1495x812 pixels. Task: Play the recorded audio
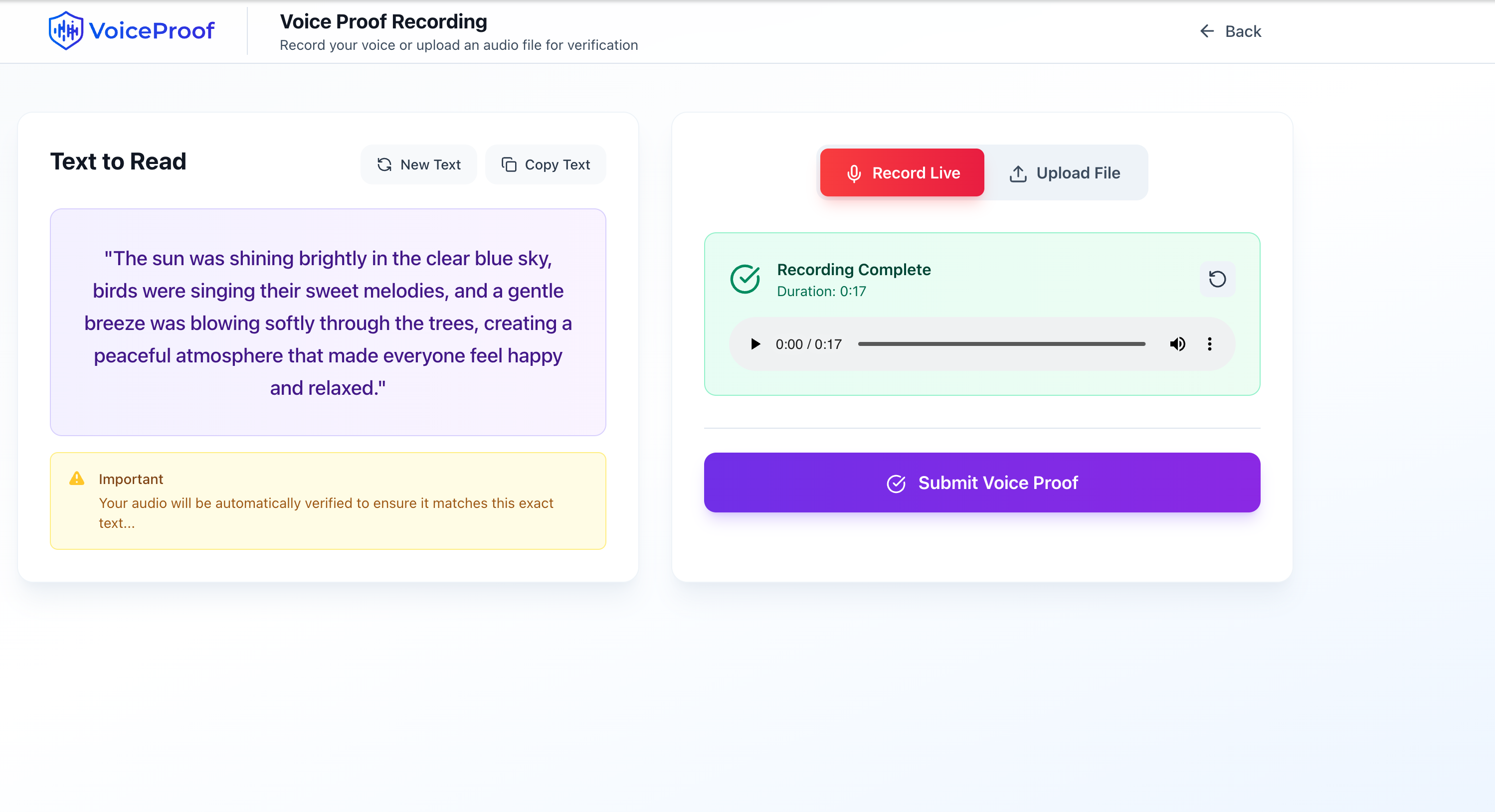(x=755, y=344)
